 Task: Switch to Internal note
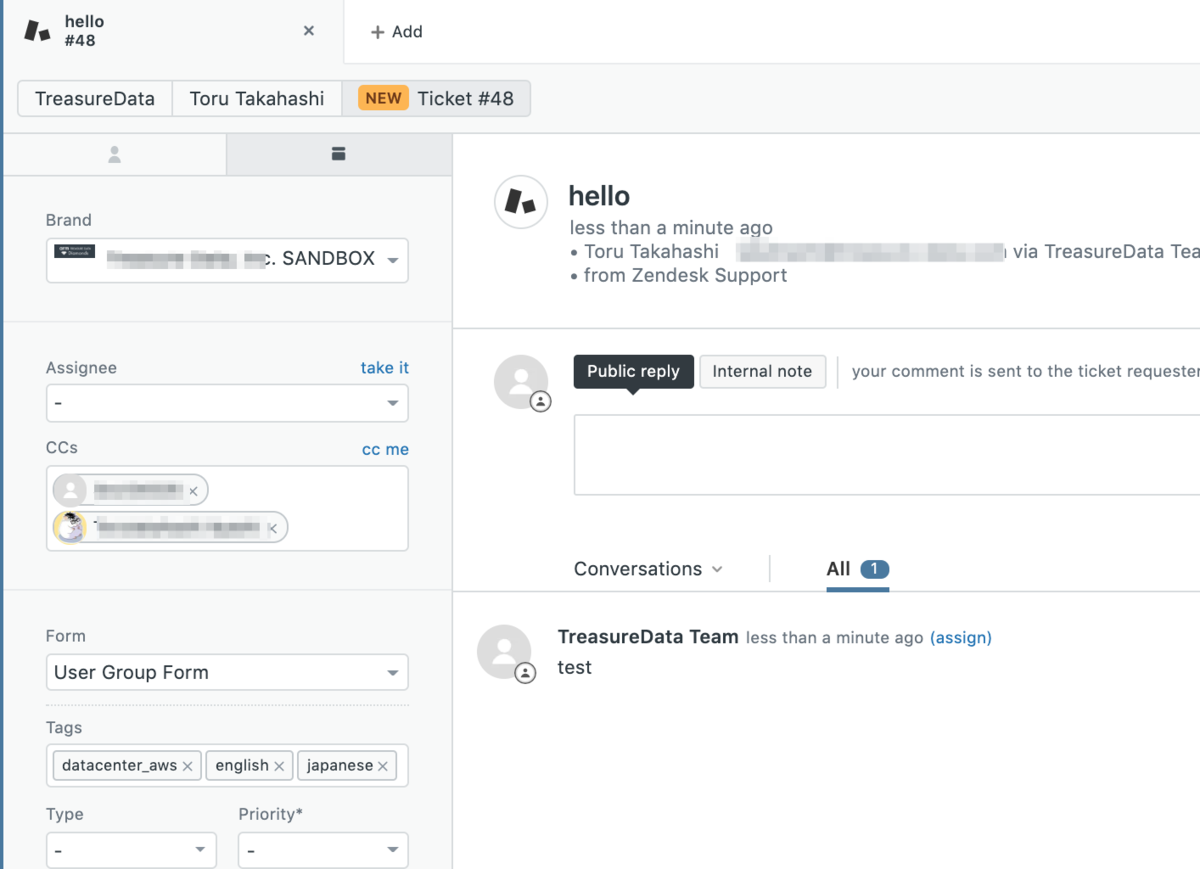pyautogui.click(x=762, y=371)
